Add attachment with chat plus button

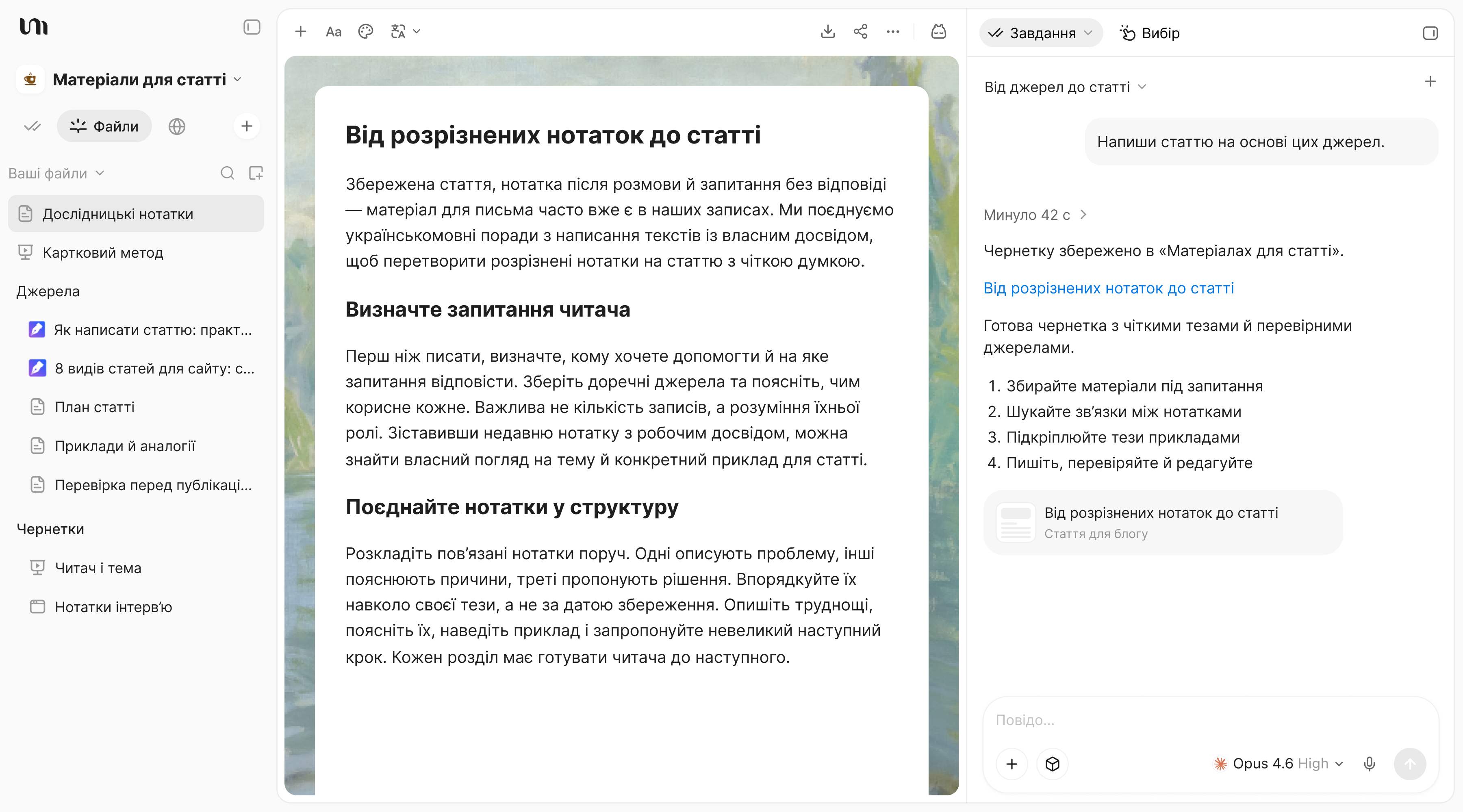pyautogui.click(x=1012, y=764)
